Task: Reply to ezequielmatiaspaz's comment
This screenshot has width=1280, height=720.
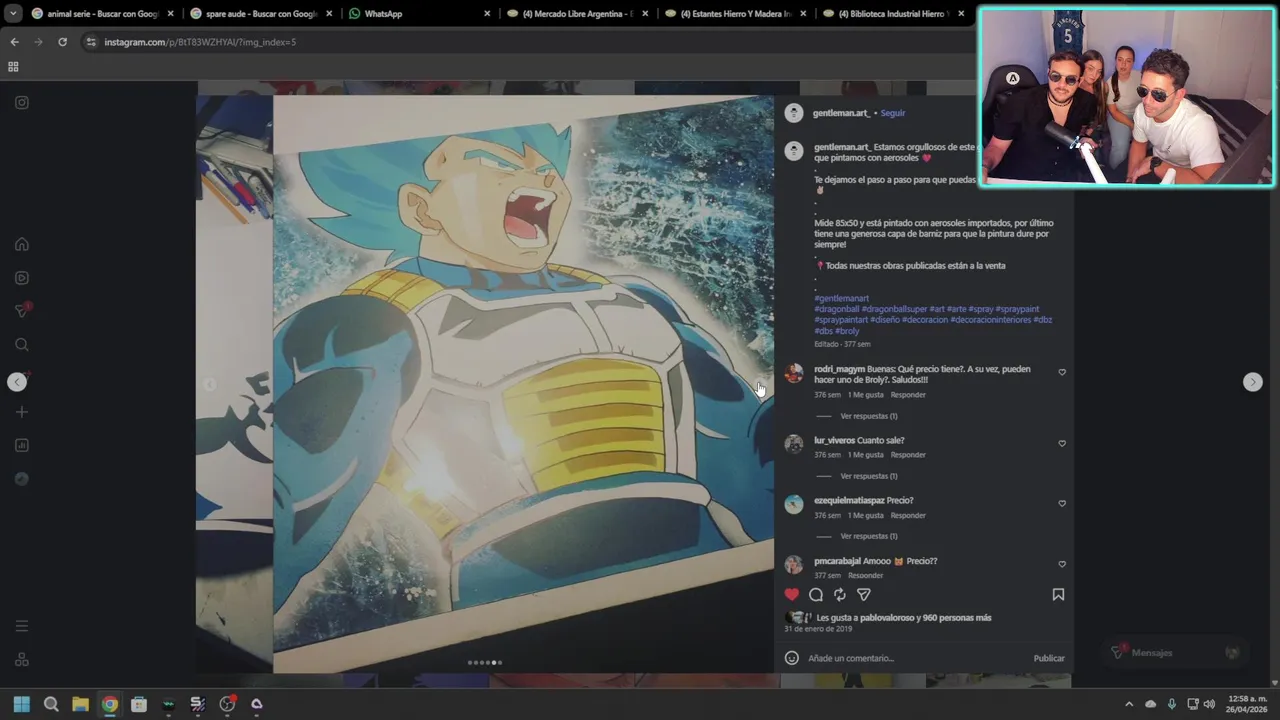Action: click(908, 515)
